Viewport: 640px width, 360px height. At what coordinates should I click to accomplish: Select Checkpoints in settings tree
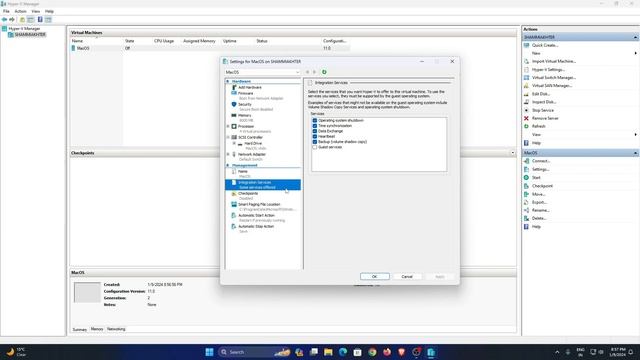click(248, 193)
